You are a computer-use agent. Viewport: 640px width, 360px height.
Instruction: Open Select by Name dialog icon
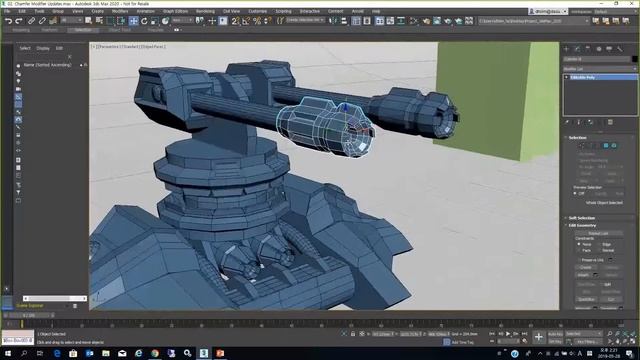point(99,21)
